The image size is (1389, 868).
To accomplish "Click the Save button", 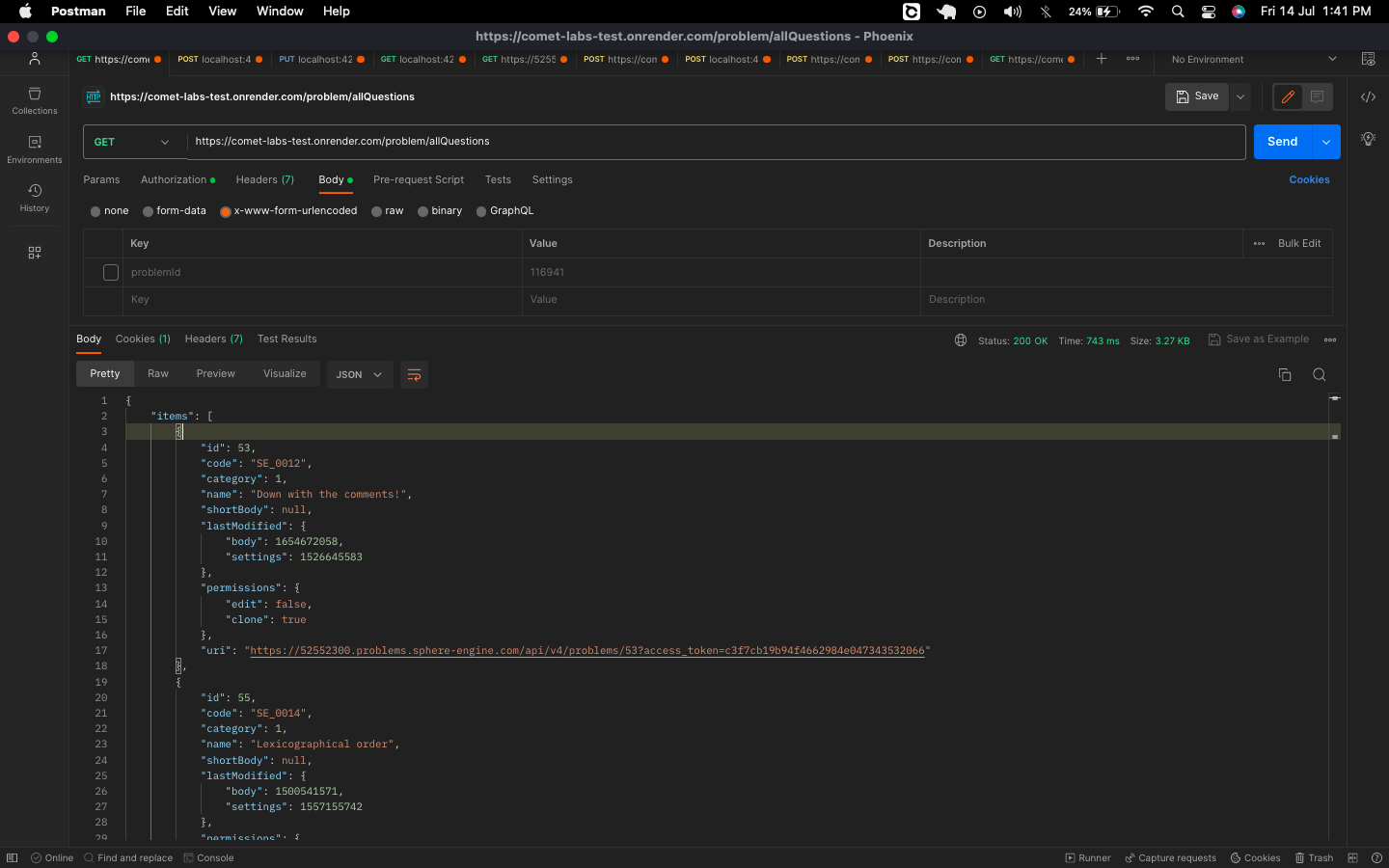I will (1197, 96).
